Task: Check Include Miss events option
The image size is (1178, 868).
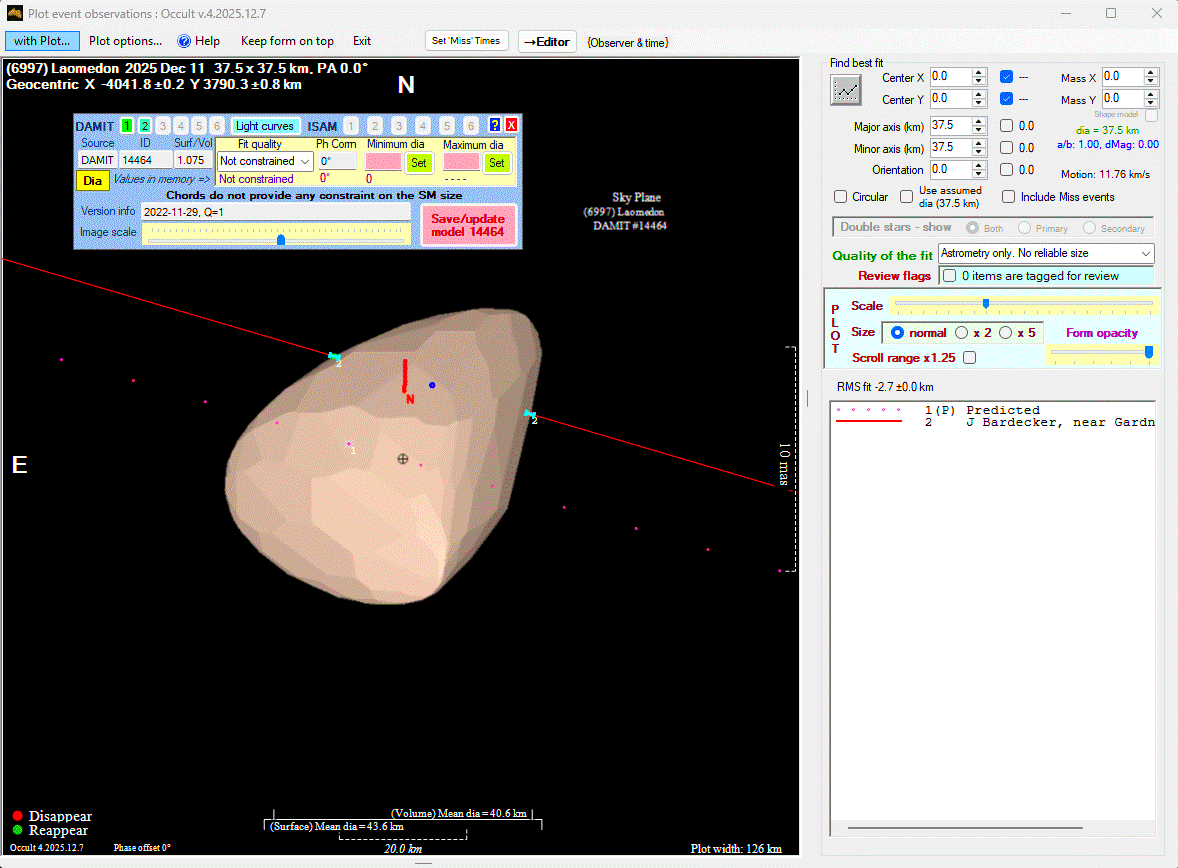Action: [1009, 197]
